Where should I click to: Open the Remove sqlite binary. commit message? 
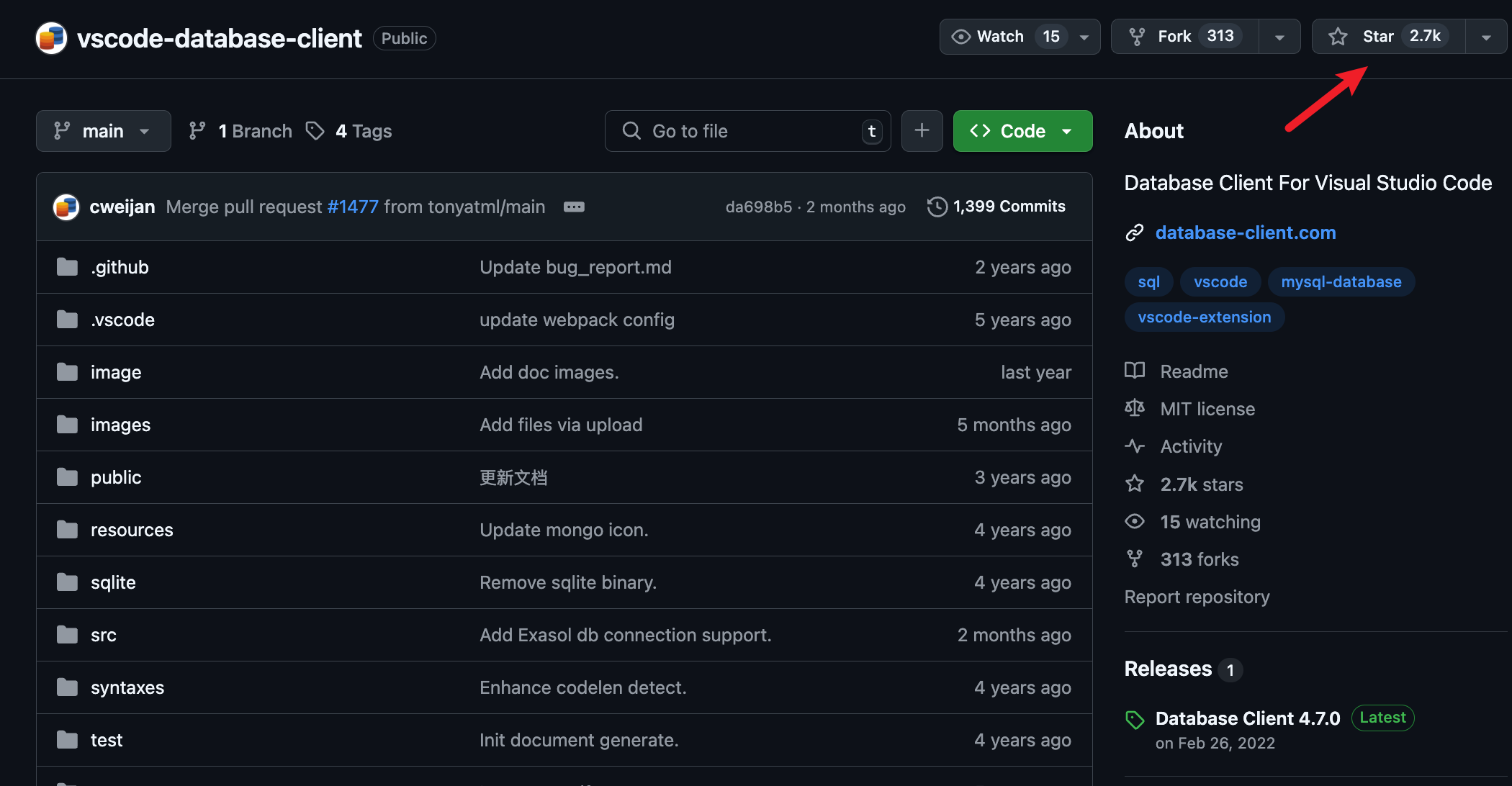pos(568,582)
